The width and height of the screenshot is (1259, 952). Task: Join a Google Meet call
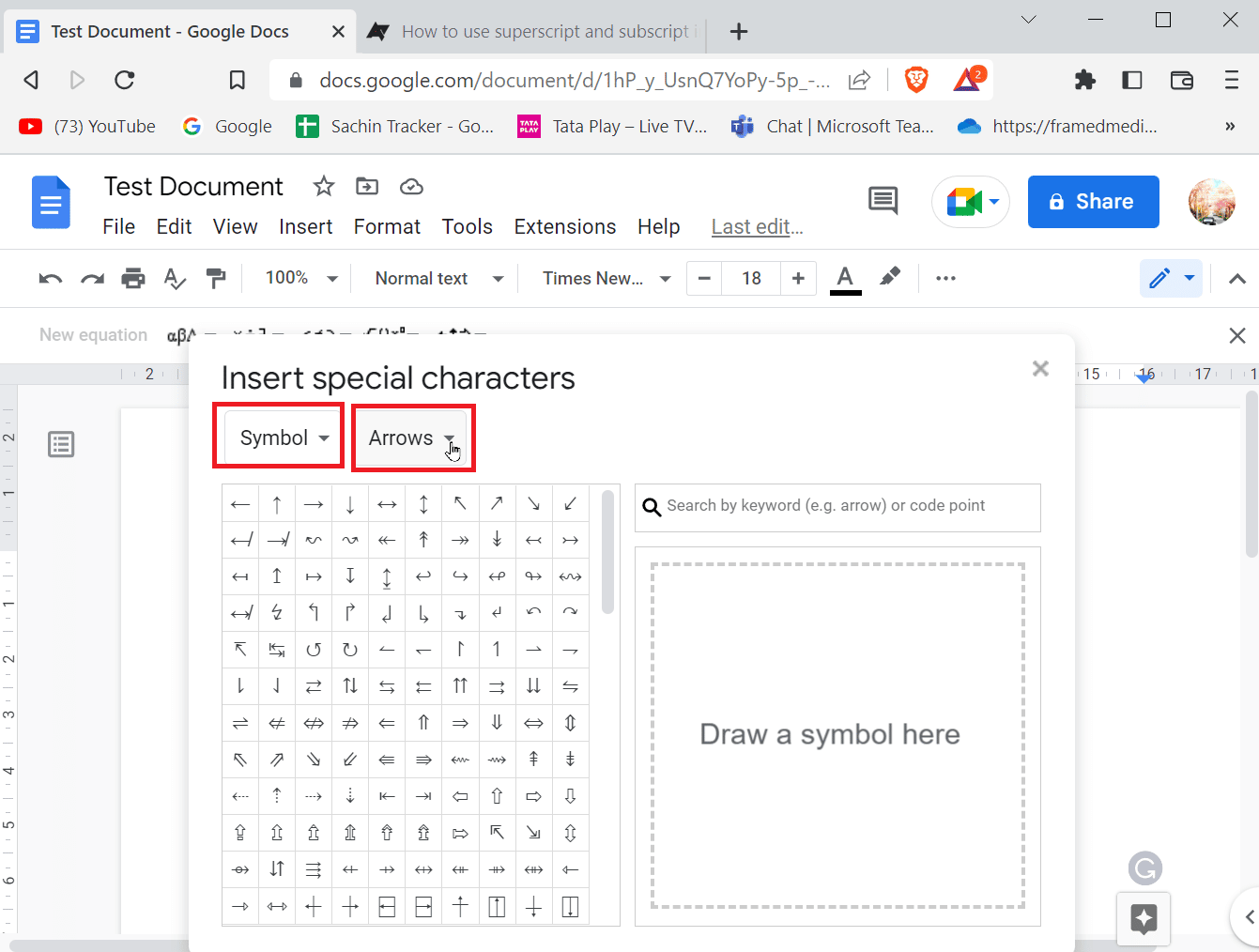[x=964, y=202]
